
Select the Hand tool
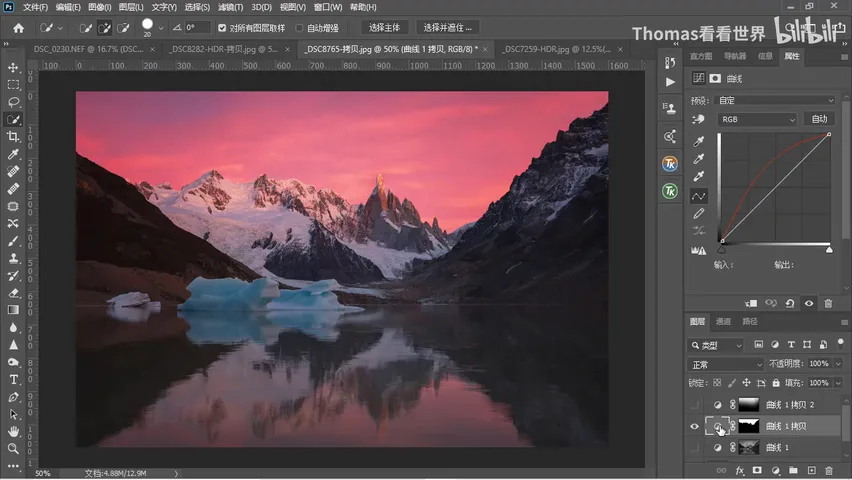(13, 432)
